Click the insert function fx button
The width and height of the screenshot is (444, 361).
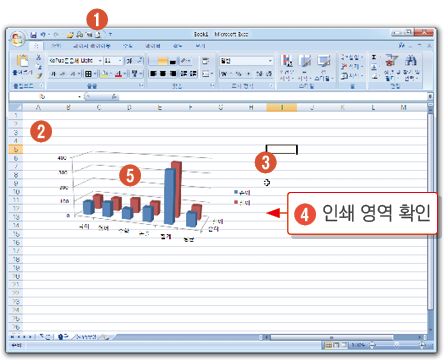click(x=114, y=97)
